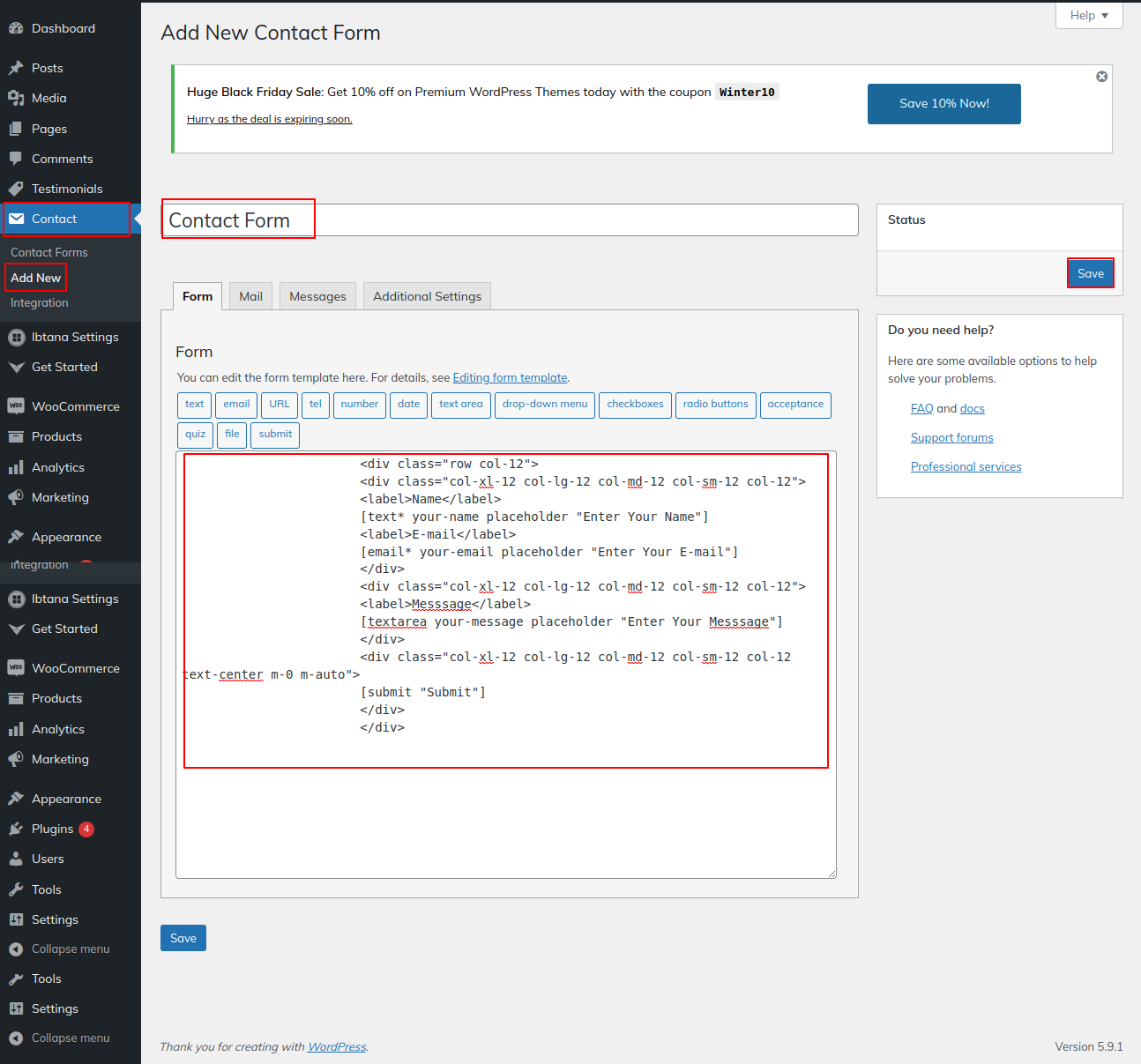The height and width of the screenshot is (1064, 1141).
Task: Click the Save 10% Now! button
Action: point(943,104)
